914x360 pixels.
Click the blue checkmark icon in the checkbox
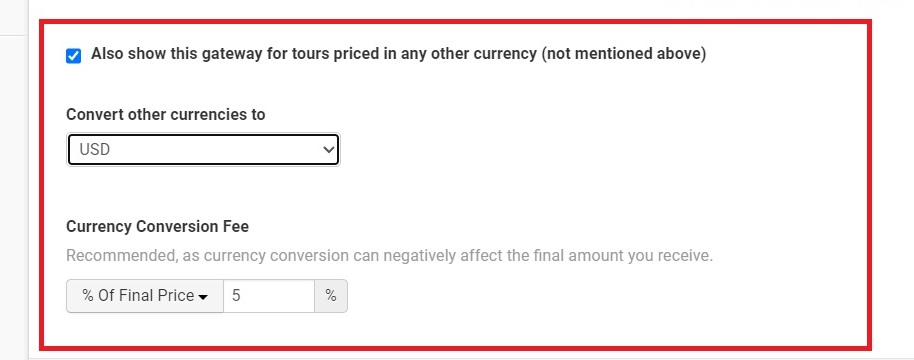73,56
